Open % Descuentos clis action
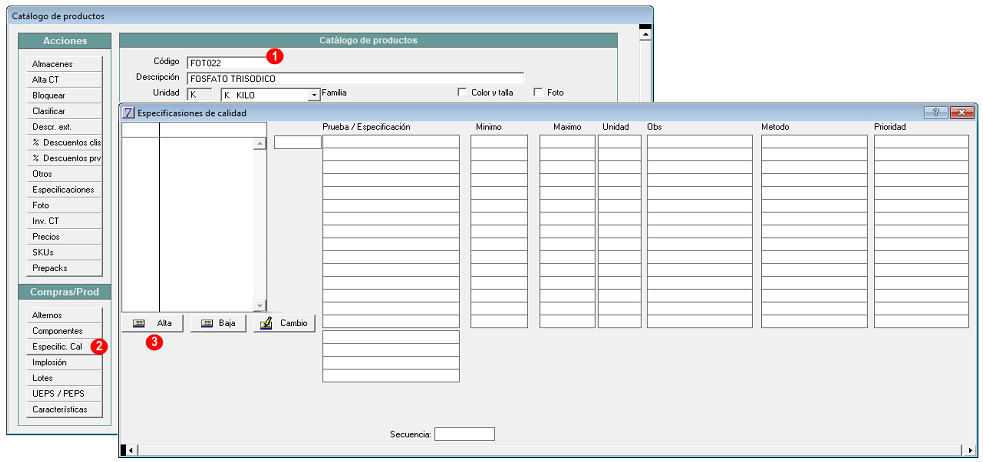 [65, 142]
